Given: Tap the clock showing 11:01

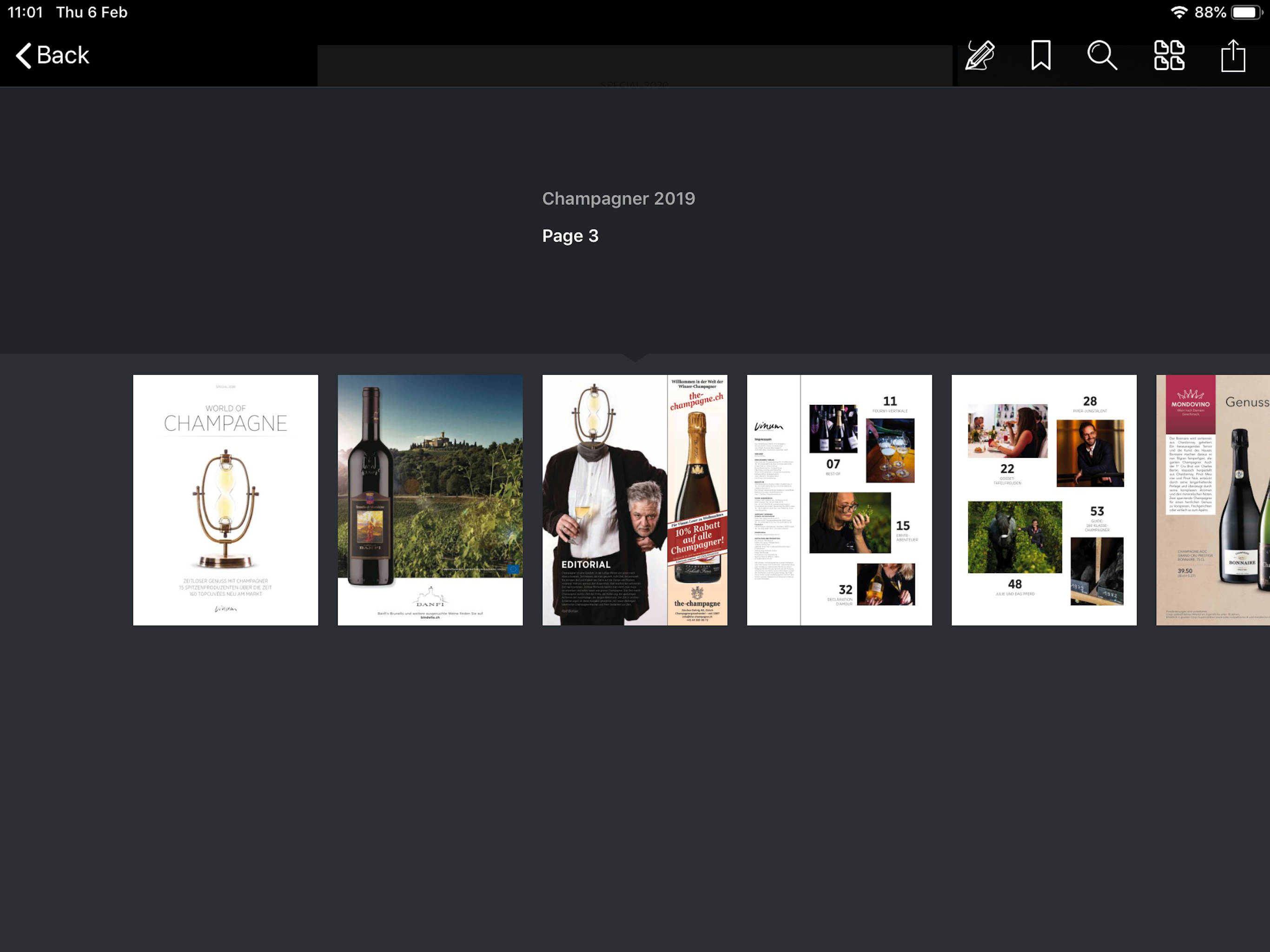Looking at the screenshot, I should coord(25,13).
